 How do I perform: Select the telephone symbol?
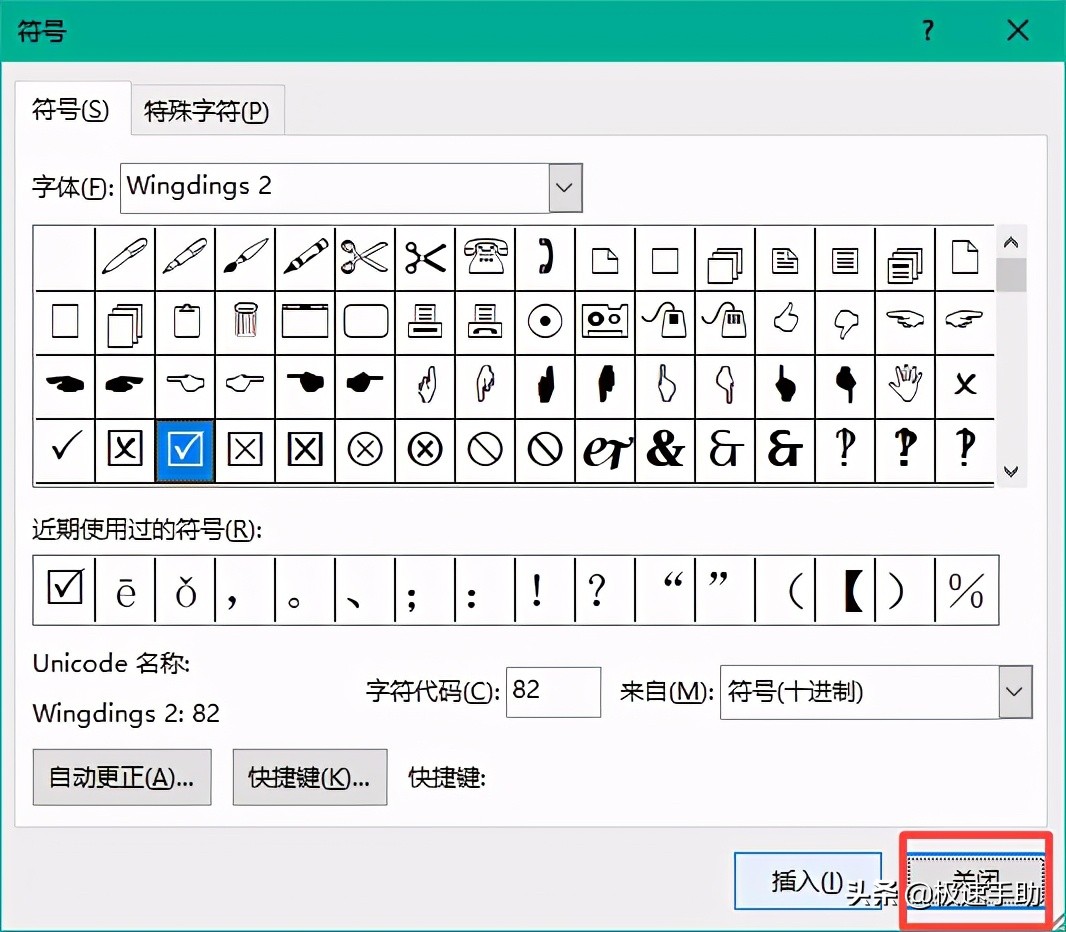click(485, 259)
